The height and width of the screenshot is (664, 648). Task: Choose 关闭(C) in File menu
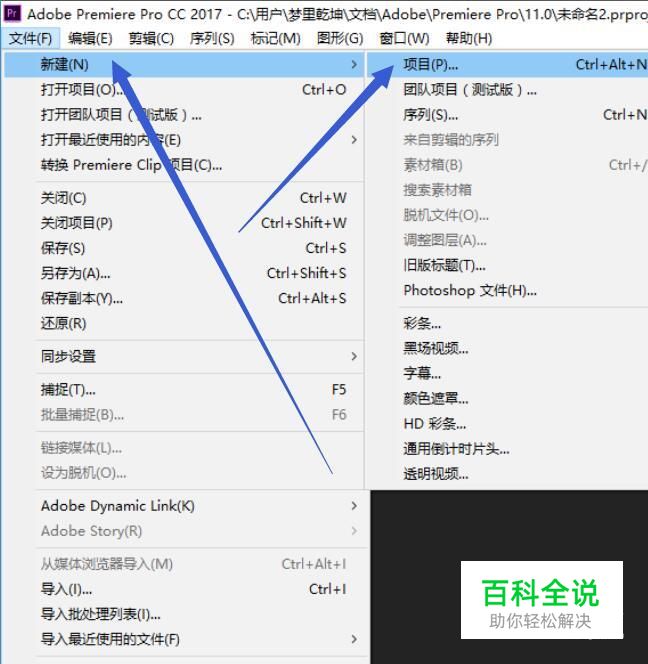(x=184, y=198)
